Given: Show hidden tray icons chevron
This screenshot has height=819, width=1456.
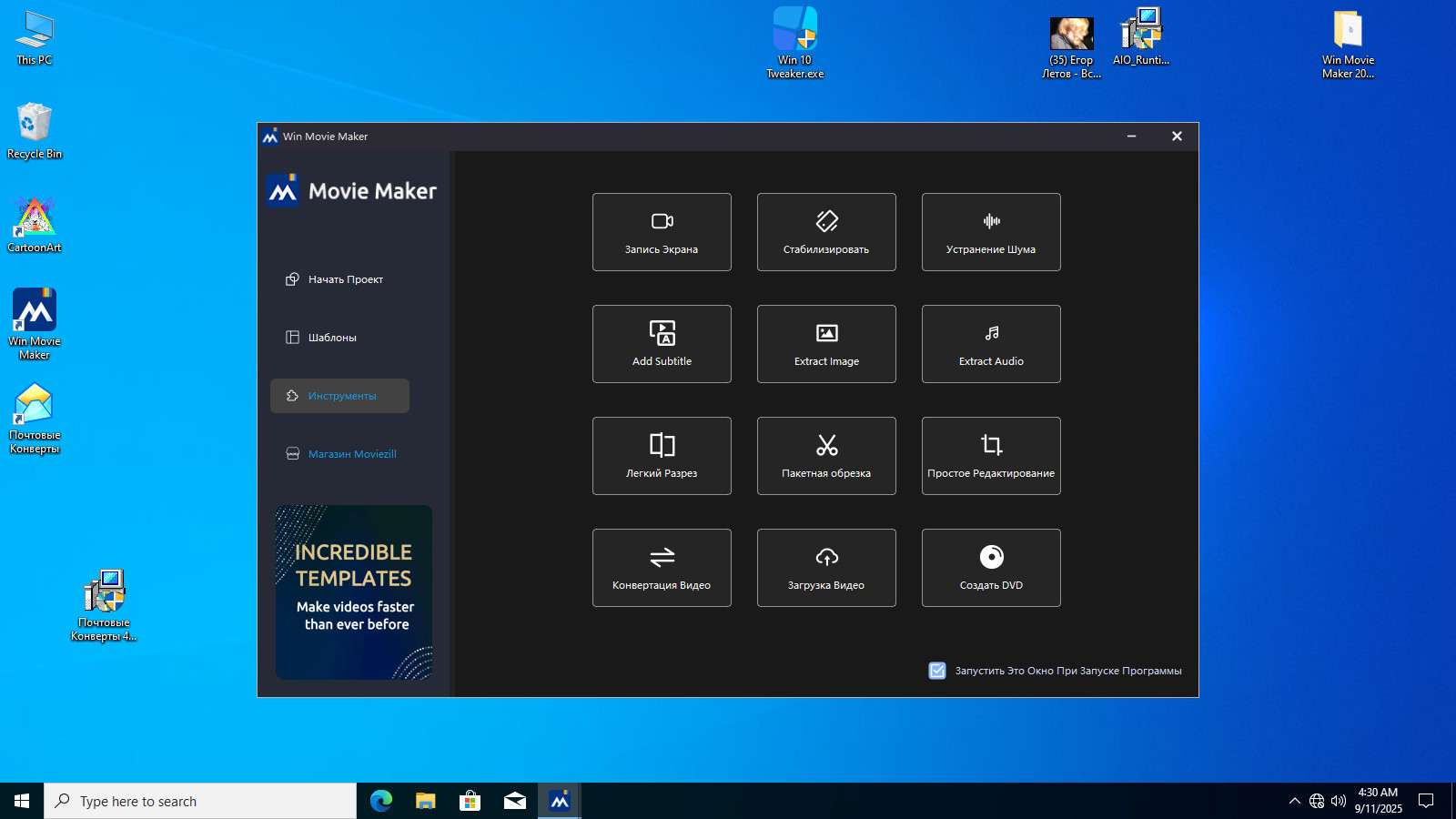Looking at the screenshot, I should pyautogui.click(x=1294, y=801).
